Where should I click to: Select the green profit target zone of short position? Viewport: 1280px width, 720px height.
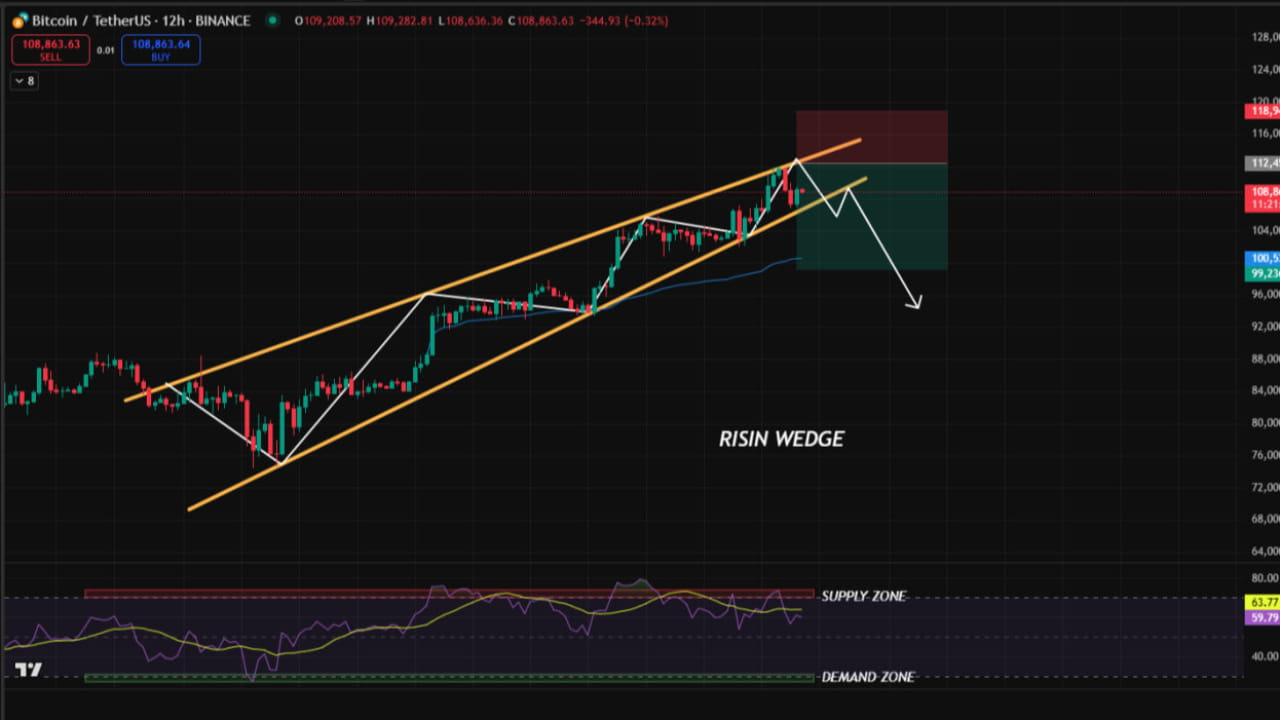pyautogui.click(x=871, y=216)
